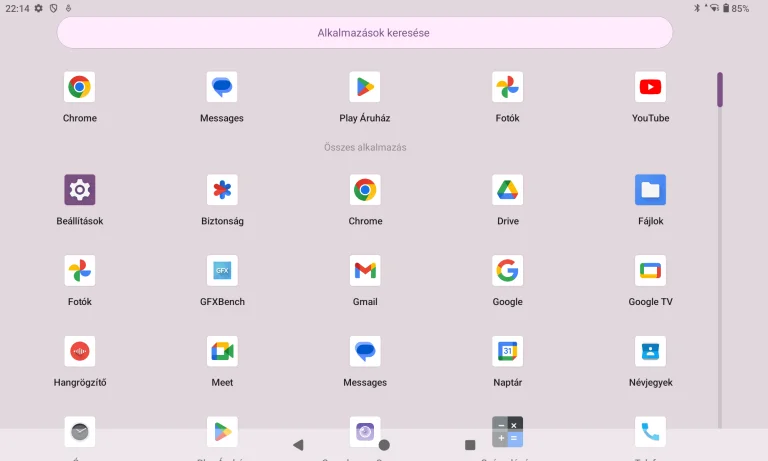Open the Beállítások settings app

79,190
